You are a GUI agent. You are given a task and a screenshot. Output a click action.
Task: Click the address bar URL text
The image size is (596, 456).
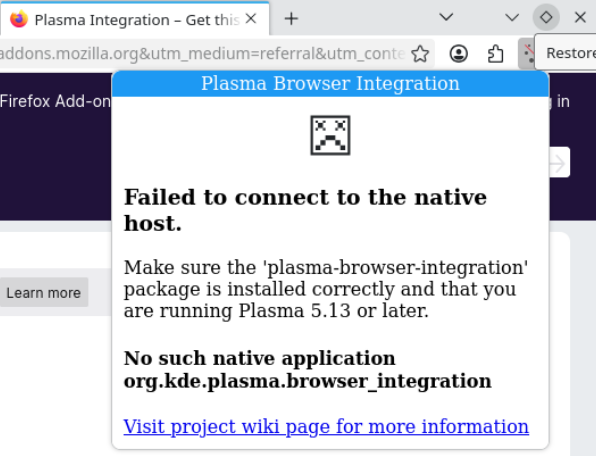pos(203,54)
